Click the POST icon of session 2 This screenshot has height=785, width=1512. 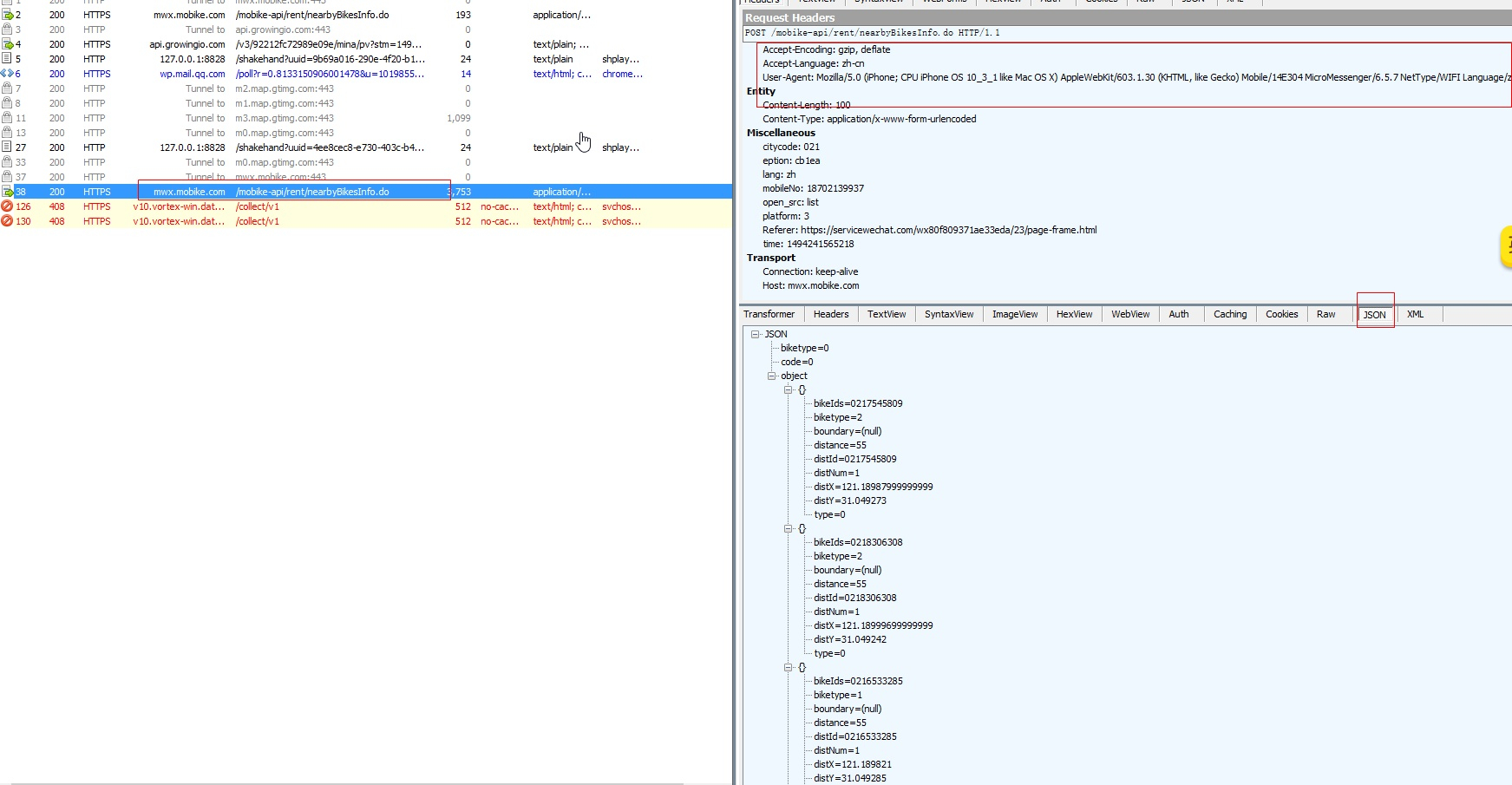7,15
